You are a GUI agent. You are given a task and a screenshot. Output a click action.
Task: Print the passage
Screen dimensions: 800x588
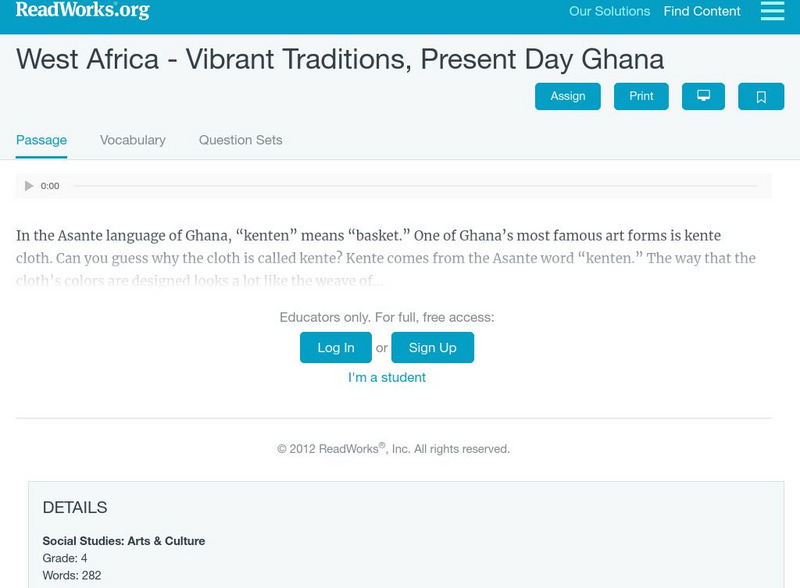click(x=641, y=96)
